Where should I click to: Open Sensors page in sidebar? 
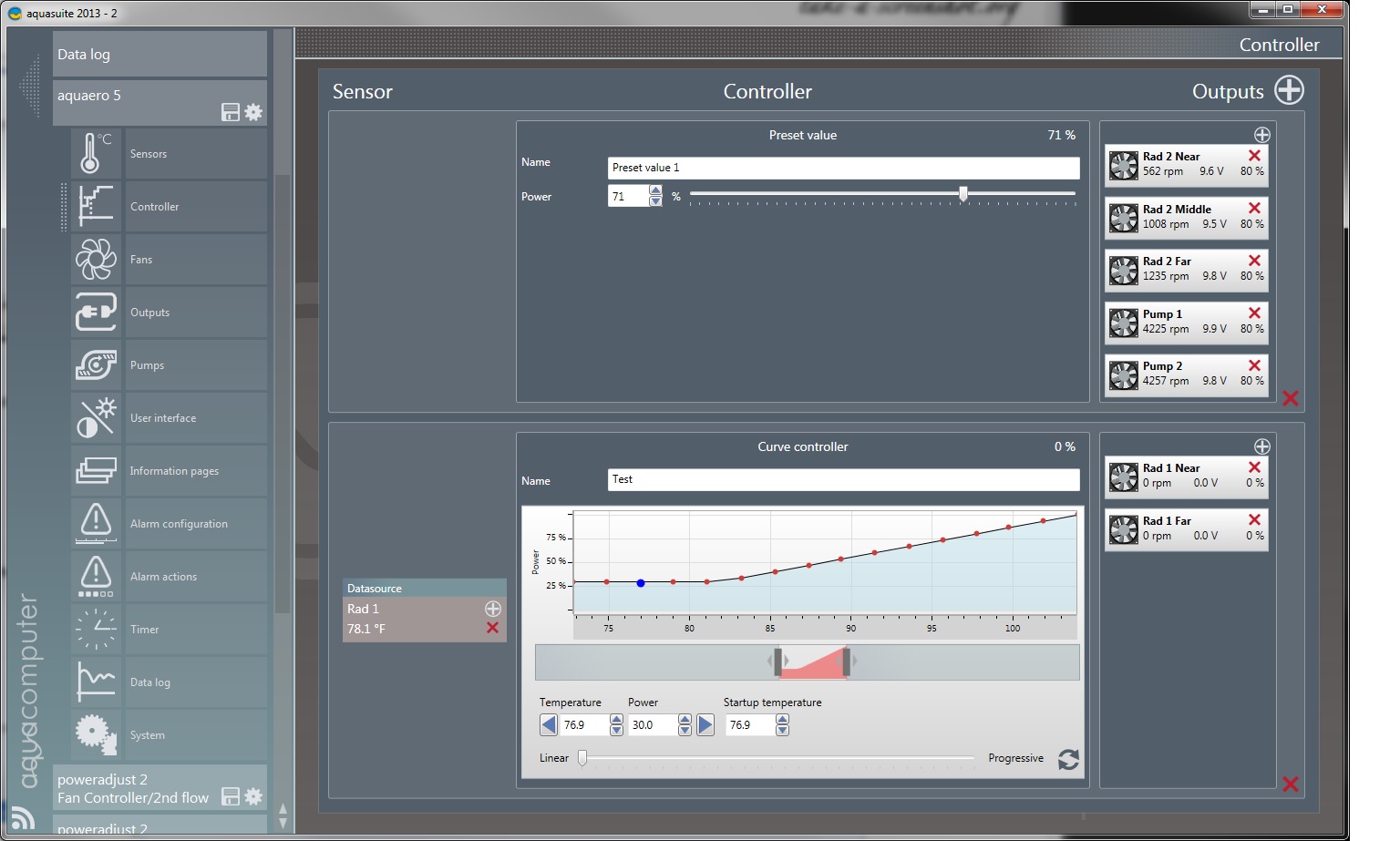196,154
